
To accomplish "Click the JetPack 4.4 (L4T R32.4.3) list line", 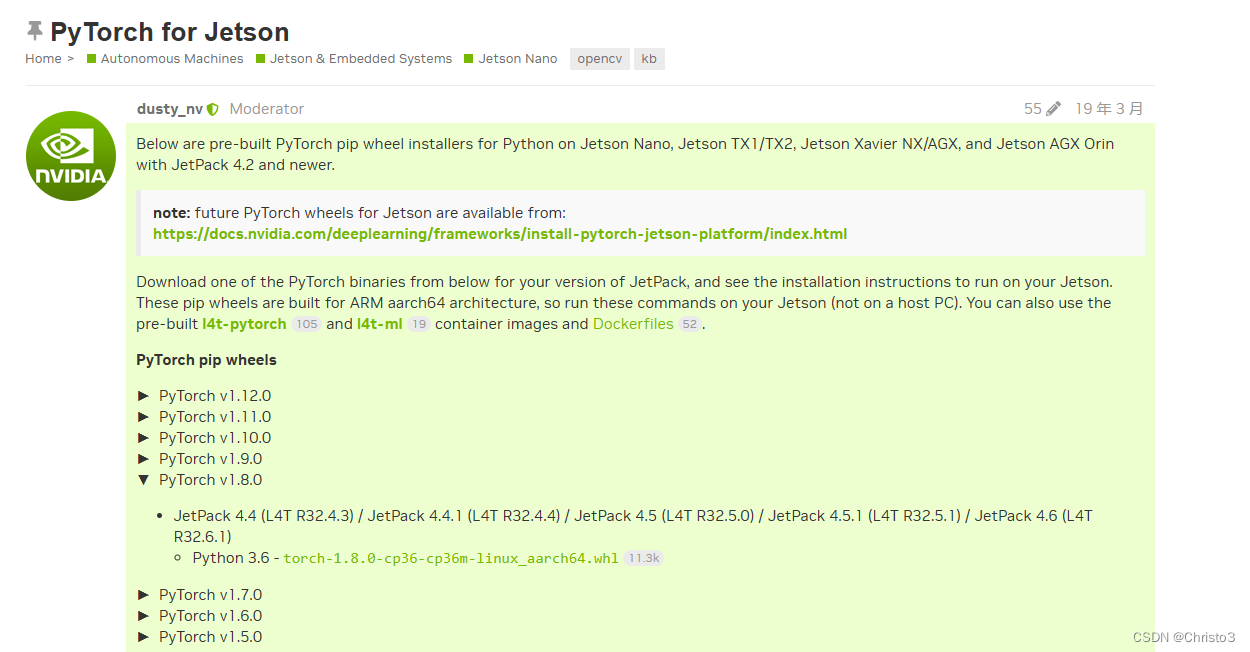I will [633, 526].
